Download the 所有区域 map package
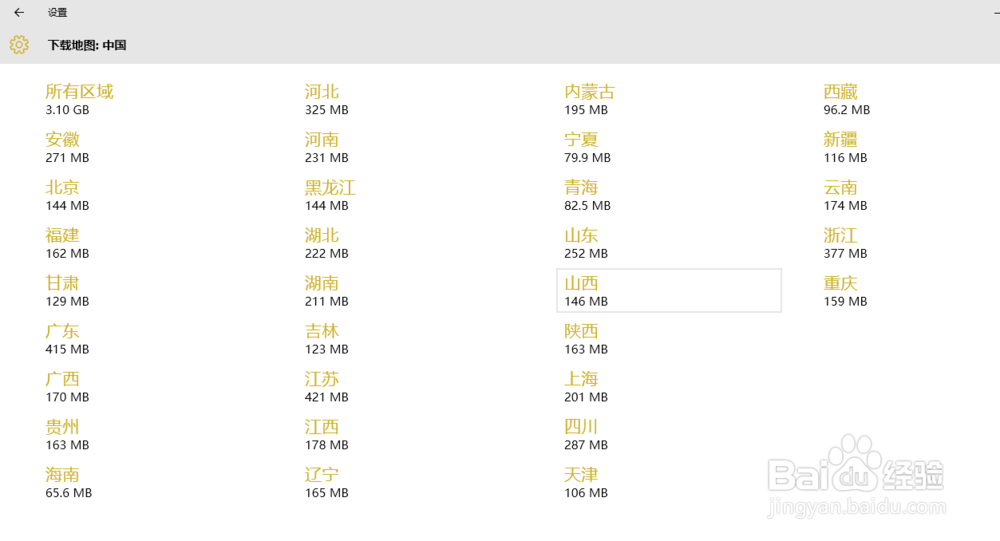This screenshot has height=541, width=1000. pyautogui.click(x=79, y=99)
